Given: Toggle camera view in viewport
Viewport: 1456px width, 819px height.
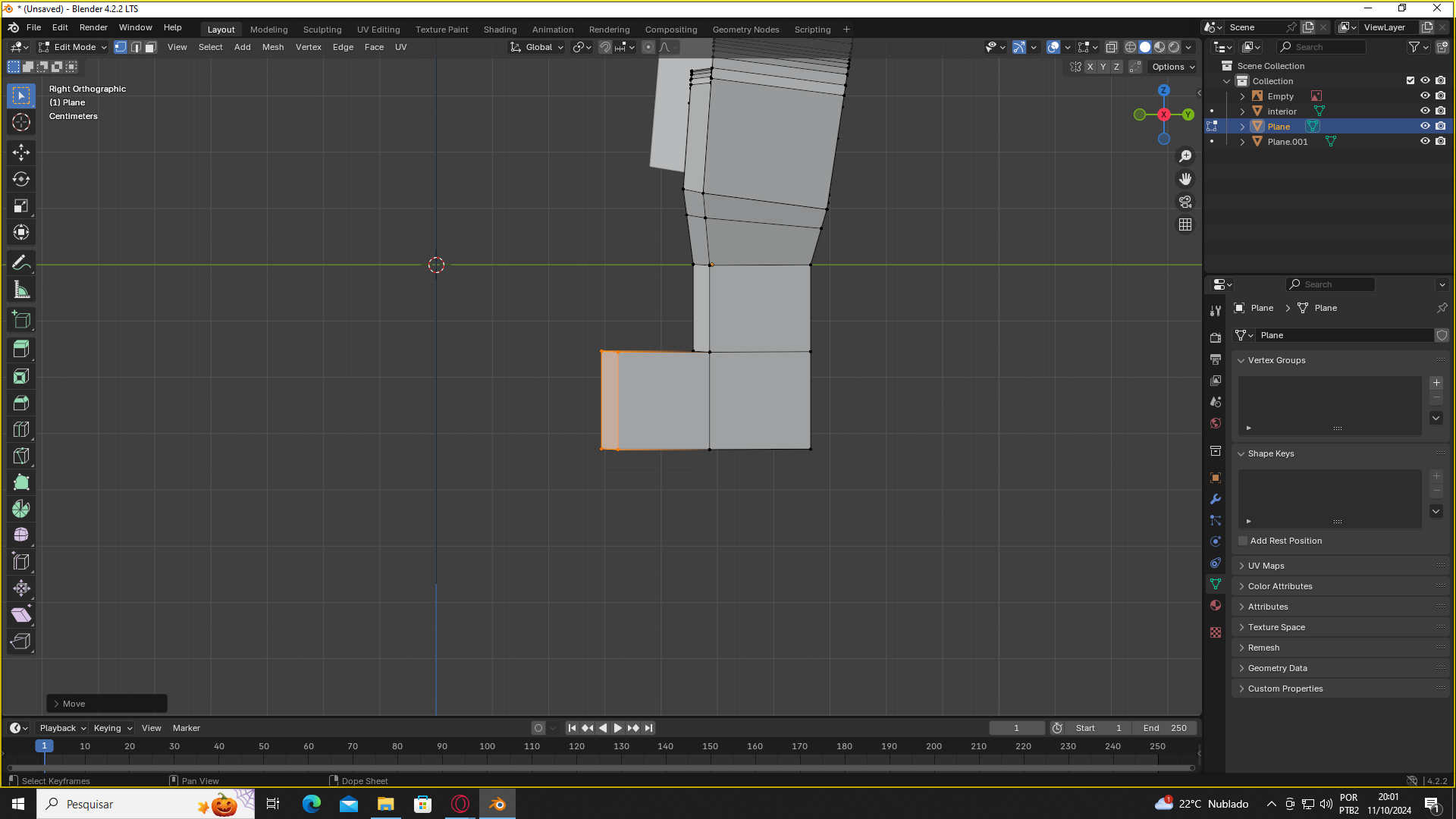Looking at the screenshot, I should click(1185, 202).
